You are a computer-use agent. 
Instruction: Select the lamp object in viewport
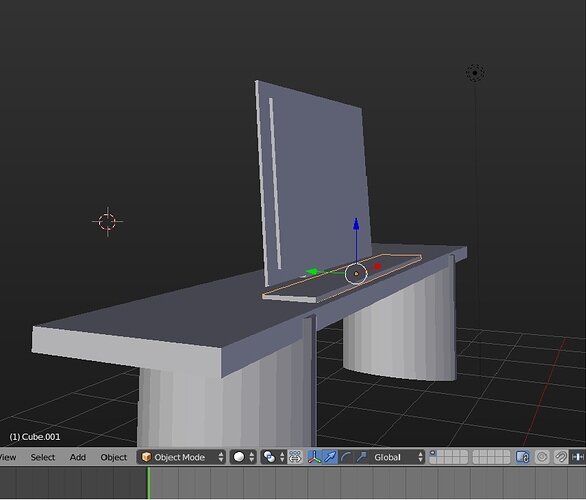(475, 73)
